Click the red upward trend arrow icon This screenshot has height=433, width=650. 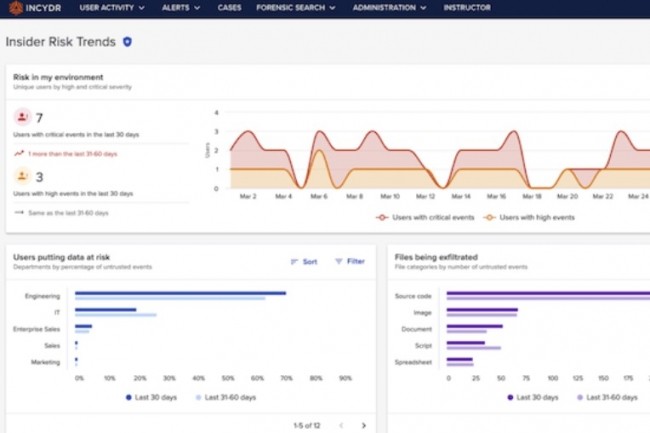[x=19, y=154]
